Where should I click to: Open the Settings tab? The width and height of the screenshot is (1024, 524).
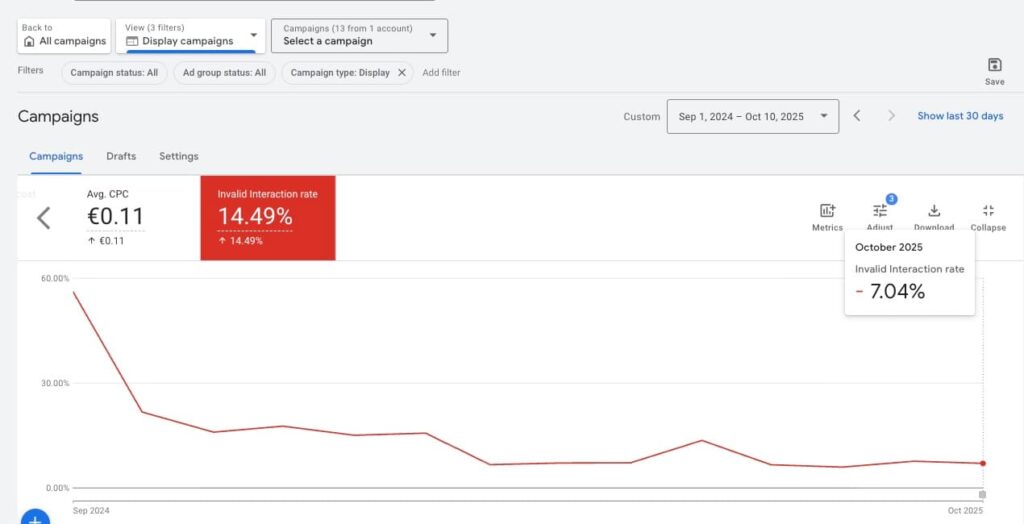(179, 156)
